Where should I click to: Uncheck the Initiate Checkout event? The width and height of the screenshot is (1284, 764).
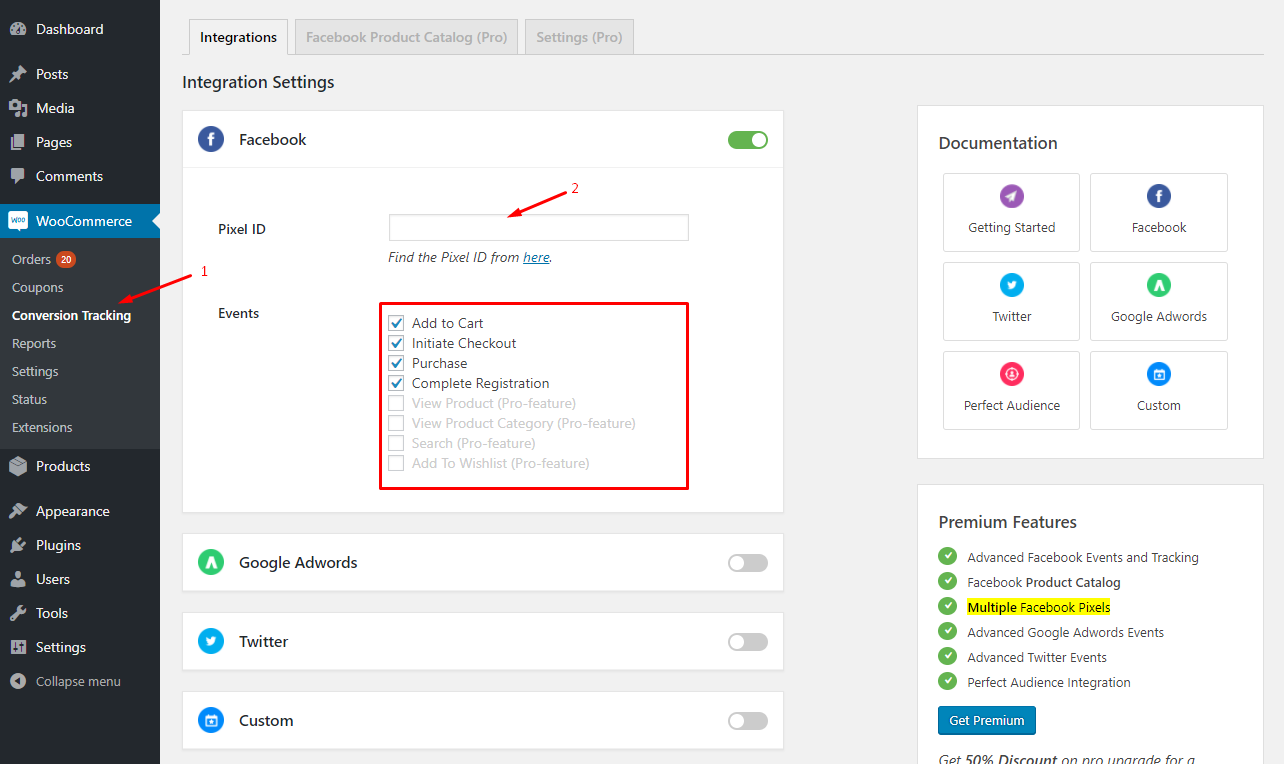point(396,343)
